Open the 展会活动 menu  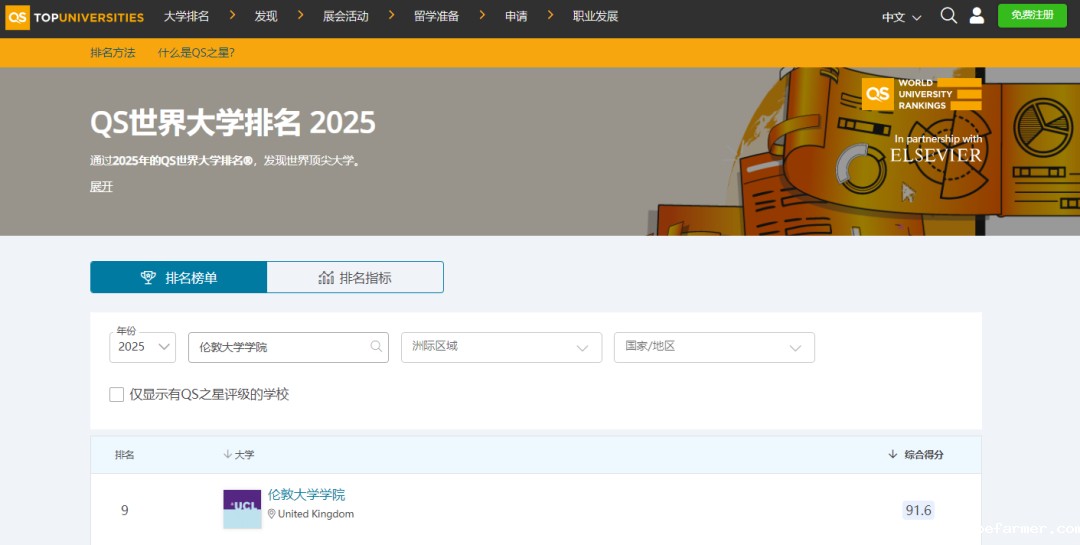pos(346,17)
